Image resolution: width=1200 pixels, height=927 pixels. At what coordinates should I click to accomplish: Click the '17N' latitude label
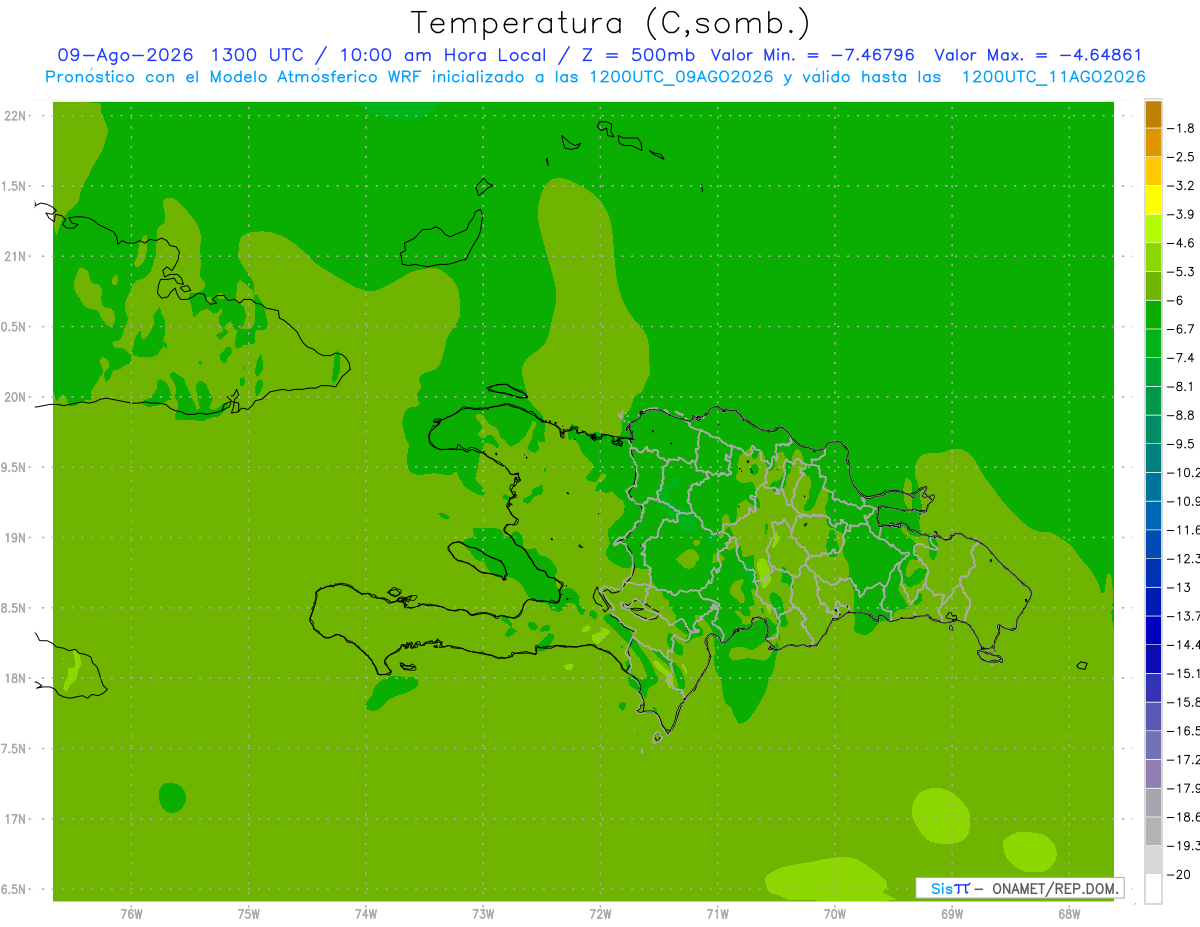pyautogui.click(x=15, y=819)
